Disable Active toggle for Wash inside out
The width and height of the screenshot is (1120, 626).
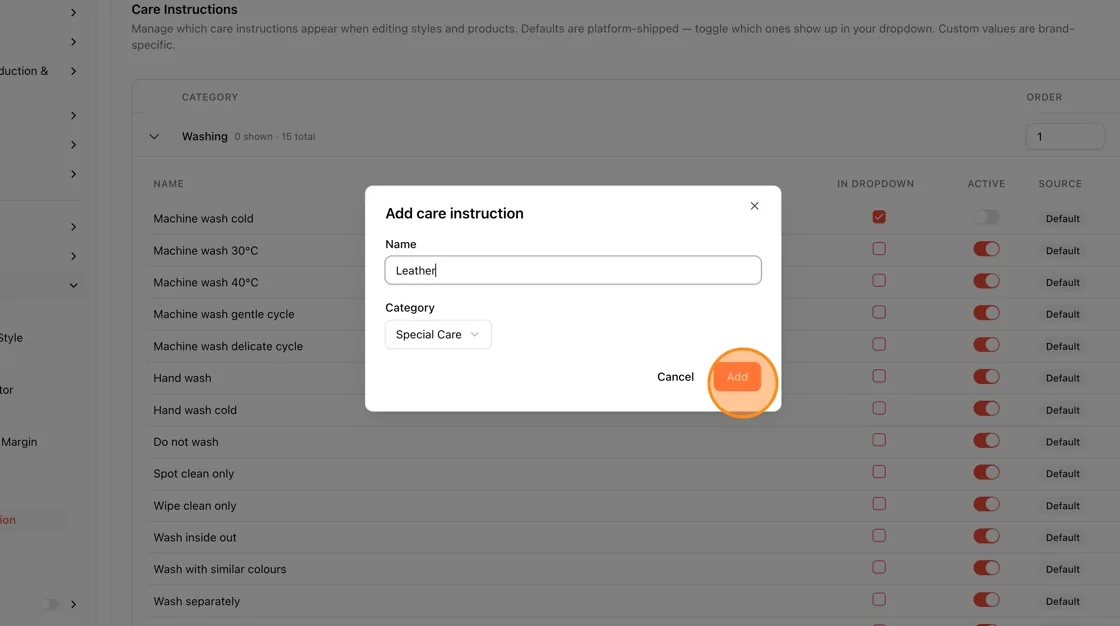(x=986, y=536)
